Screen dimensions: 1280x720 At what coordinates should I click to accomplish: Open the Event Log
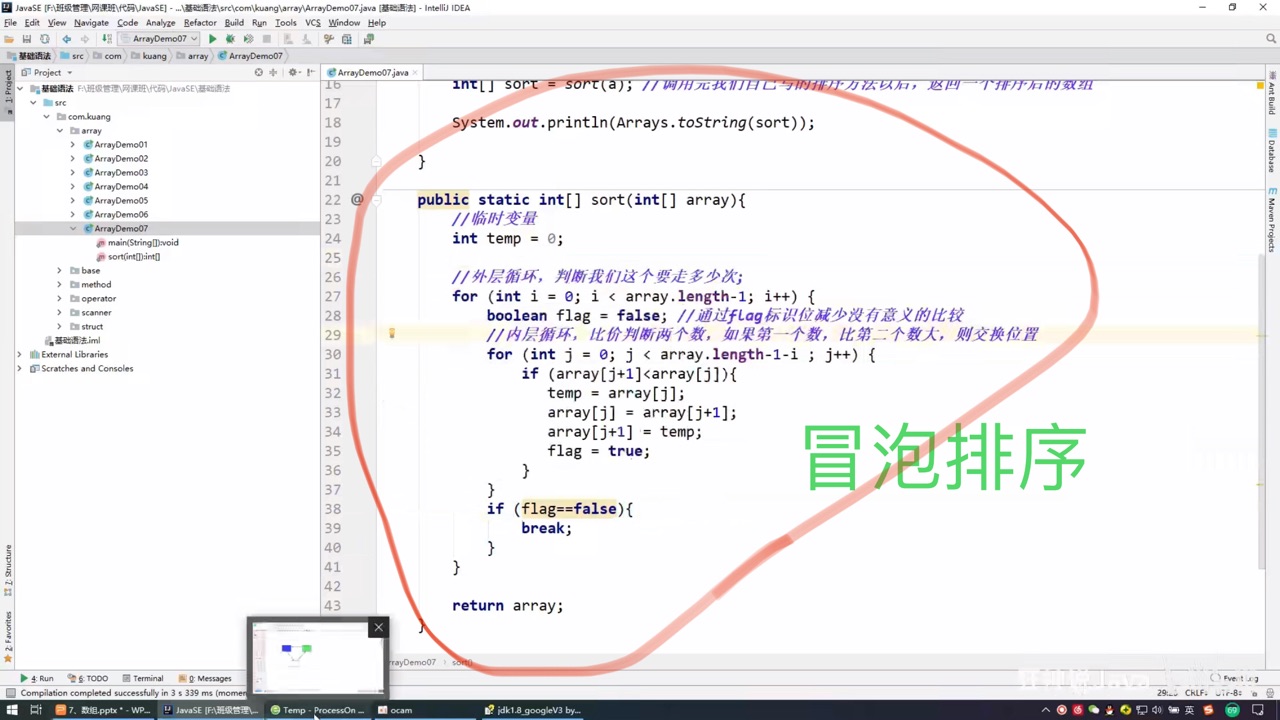point(1236,678)
